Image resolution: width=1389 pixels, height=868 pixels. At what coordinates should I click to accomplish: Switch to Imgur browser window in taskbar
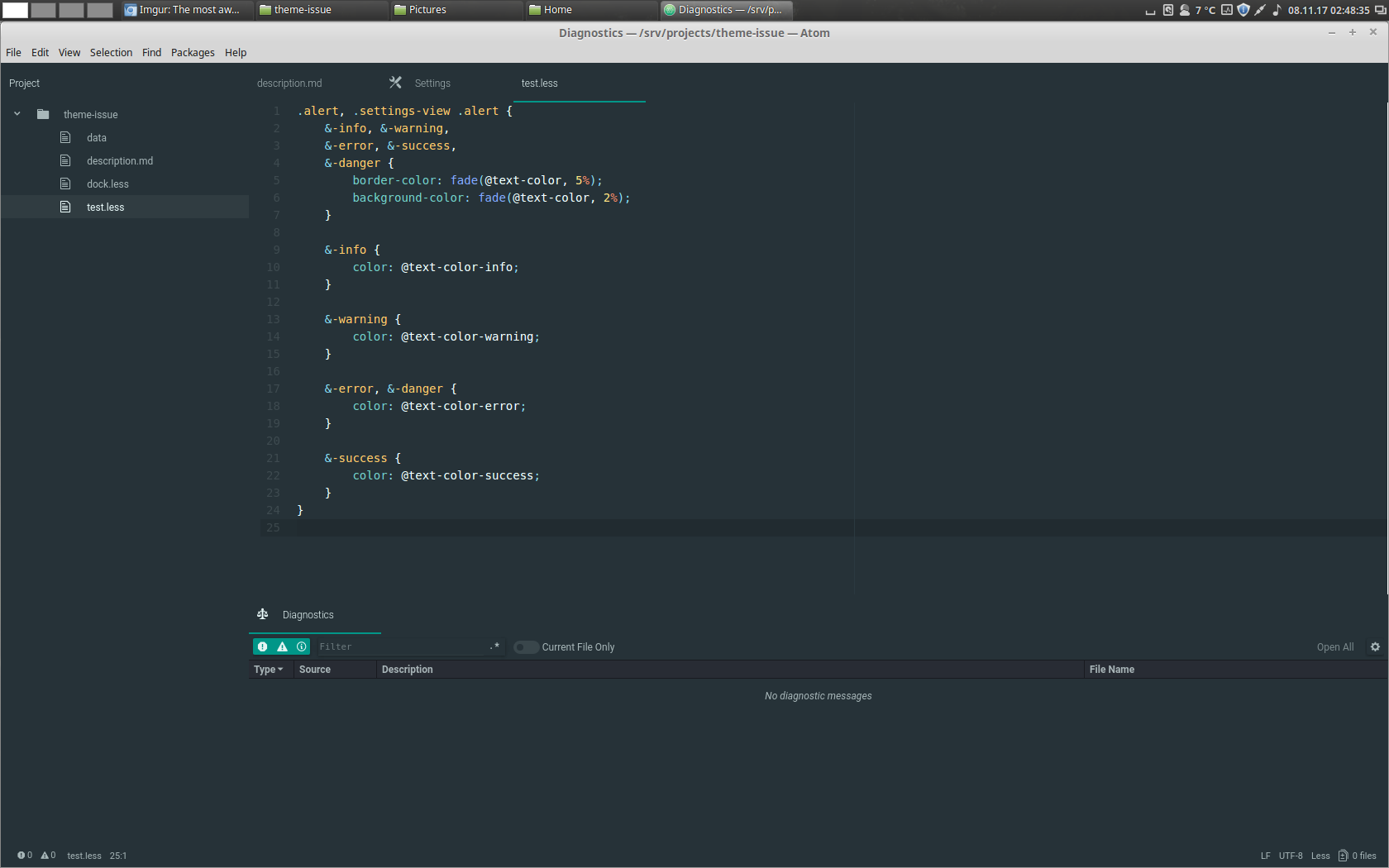point(188,10)
